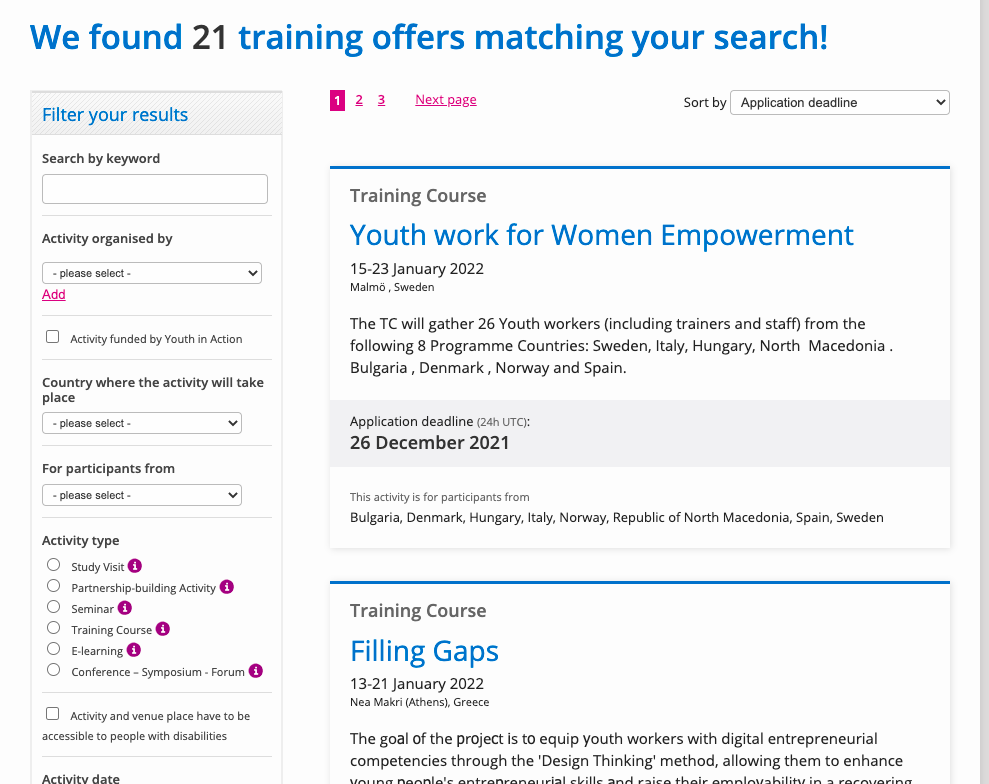The width and height of the screenshot is (989, 784).
Task: Open the For participants from dropdown
Action: (x=142, y=495)
